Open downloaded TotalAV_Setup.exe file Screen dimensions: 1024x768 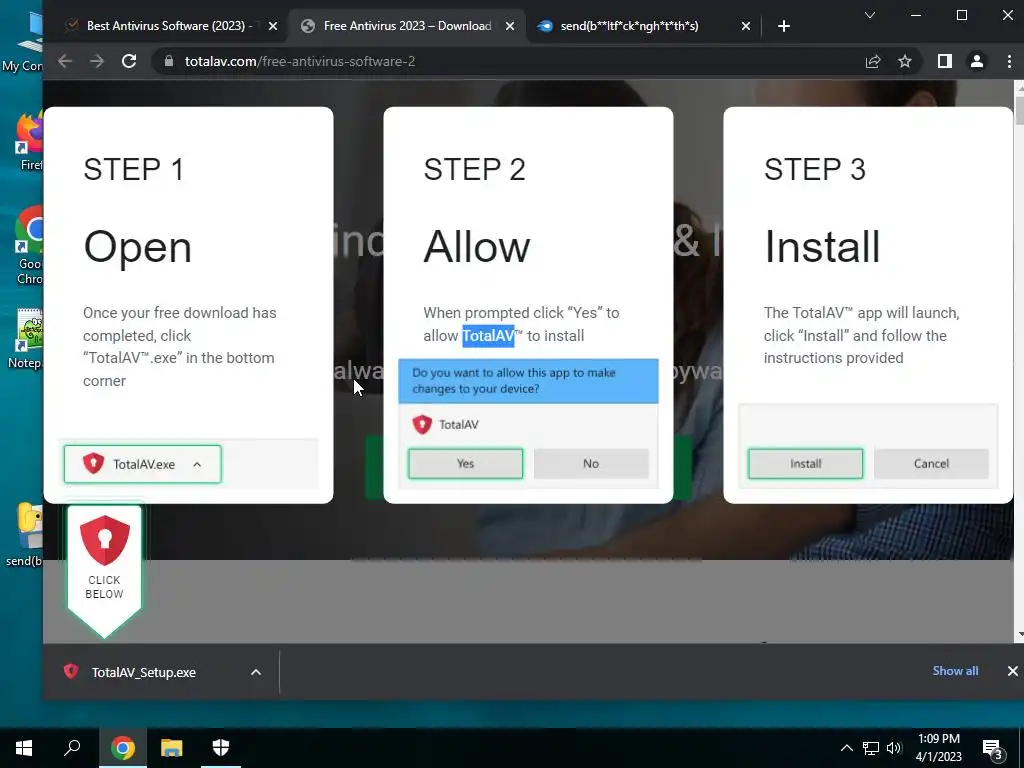pyautogui.click(x=144, y=672)
